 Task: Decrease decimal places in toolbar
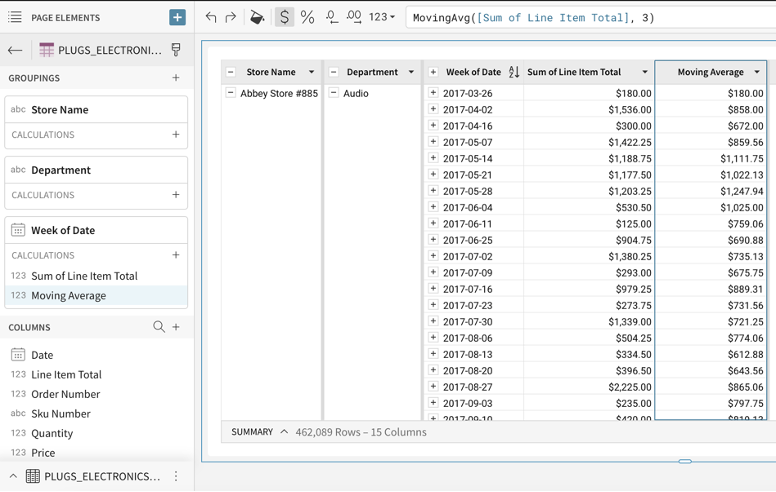[332, 17]
